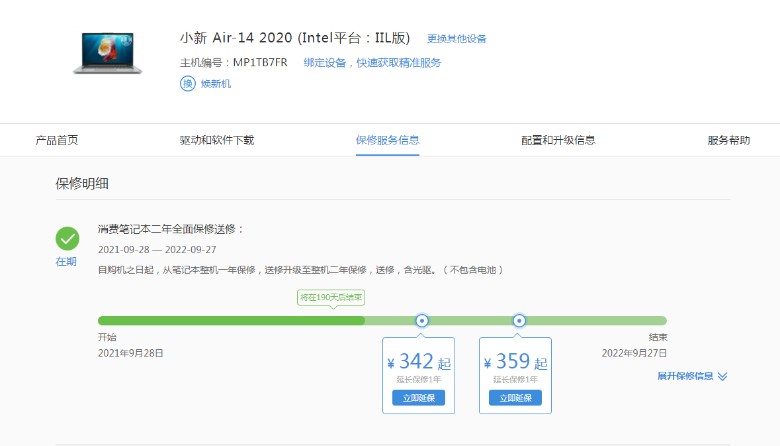
Task: Open 配置和升级信息 tab
Action: click(x=558, y=140)
